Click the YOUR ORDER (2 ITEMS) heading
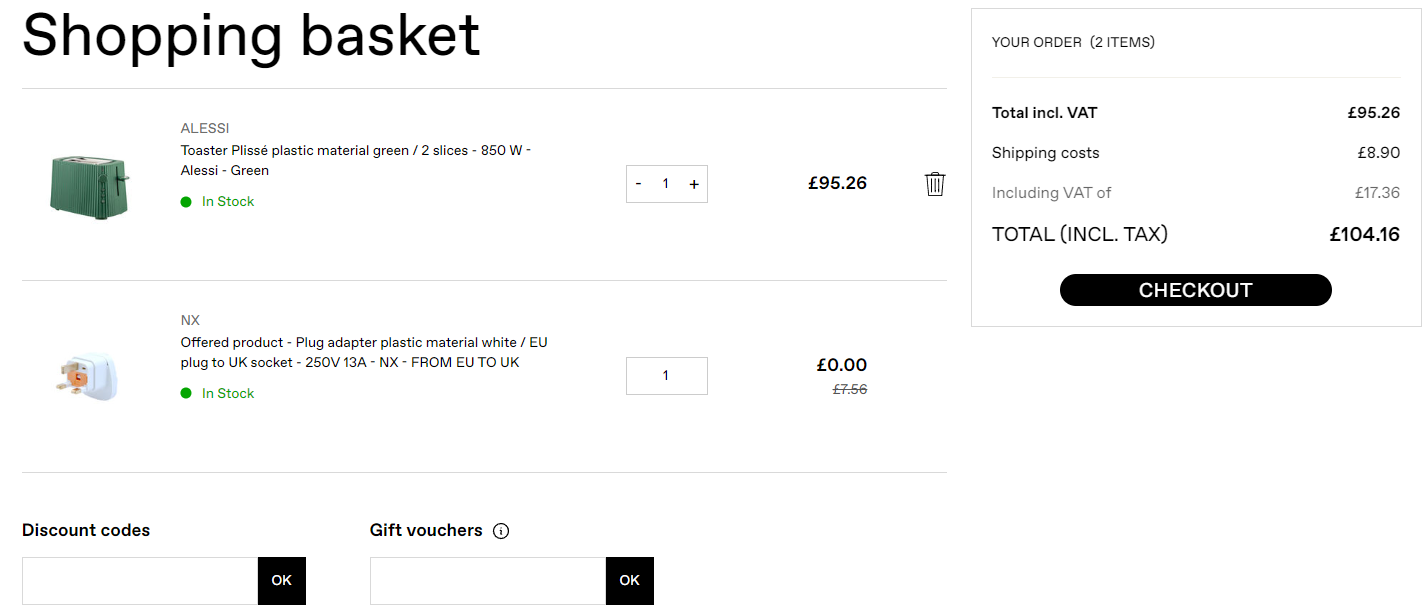The width and height of the screenshot is (1428, 616). point(1073,42)
